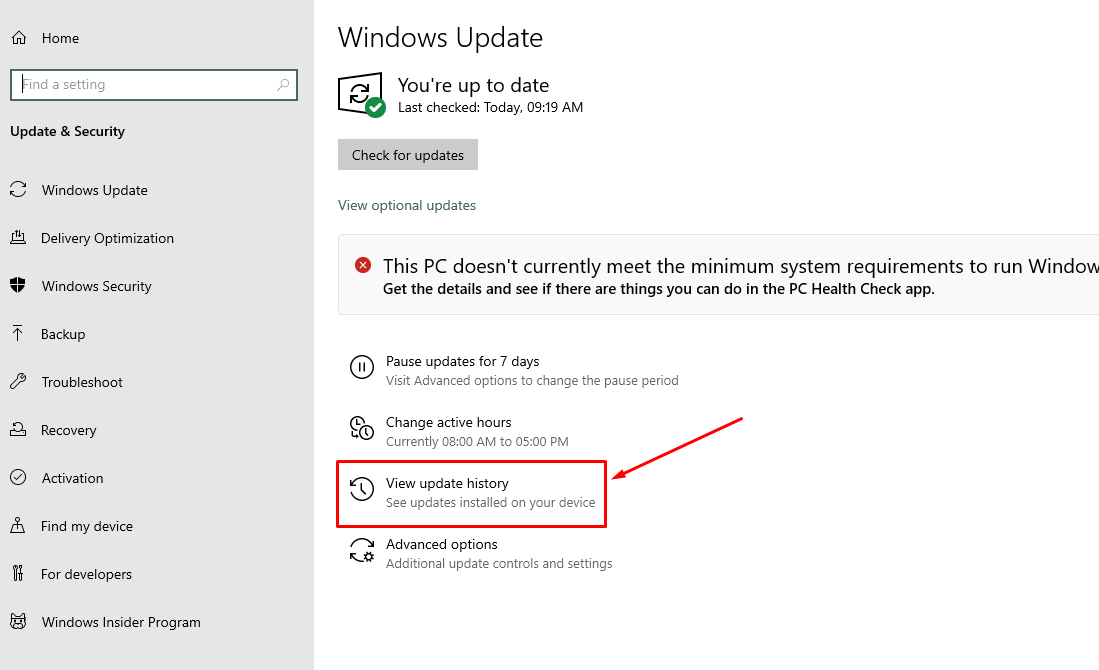Go to Recovery settings

coord(69,430)
